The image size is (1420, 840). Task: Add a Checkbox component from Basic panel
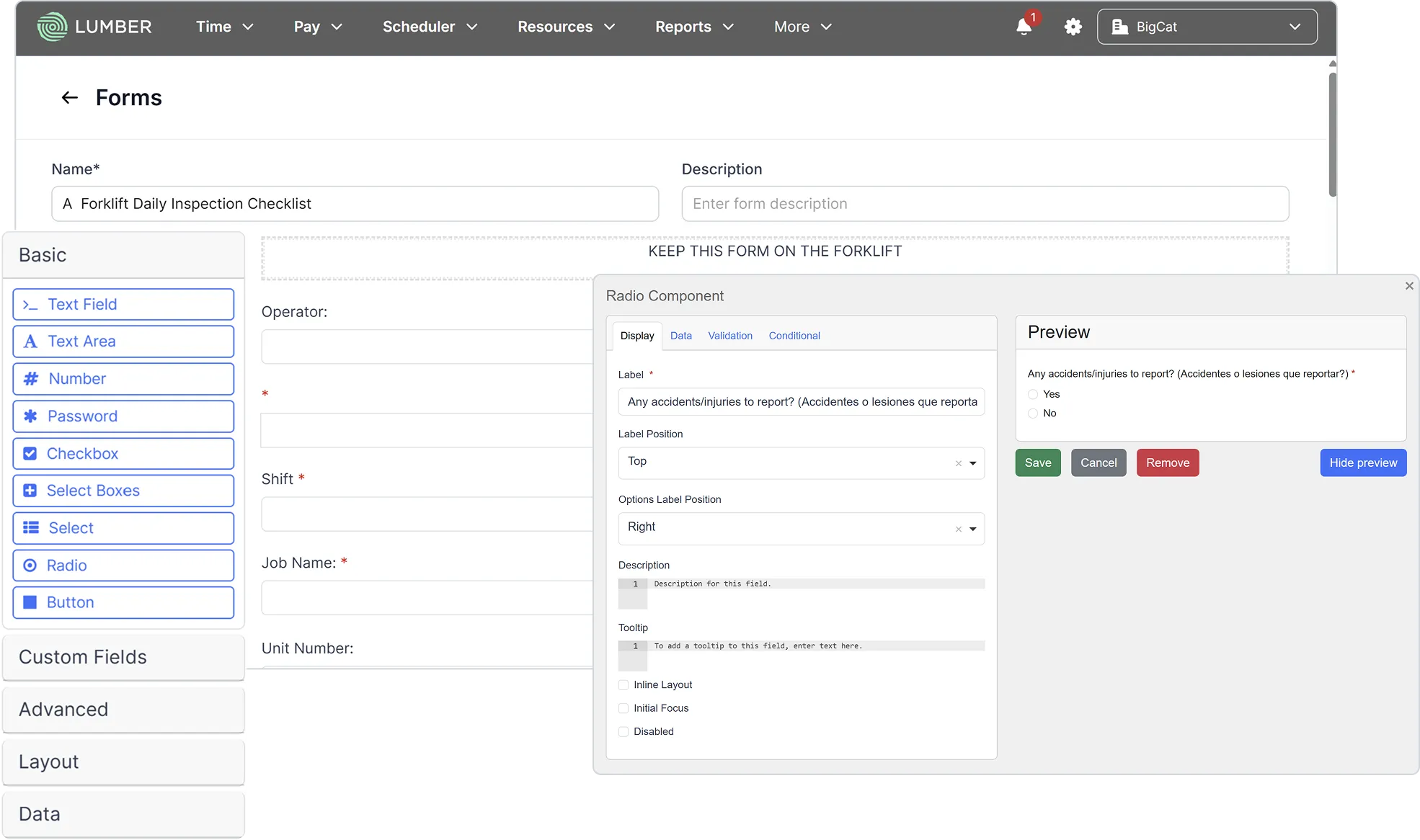pyautogui.click(x=123, y=454)
